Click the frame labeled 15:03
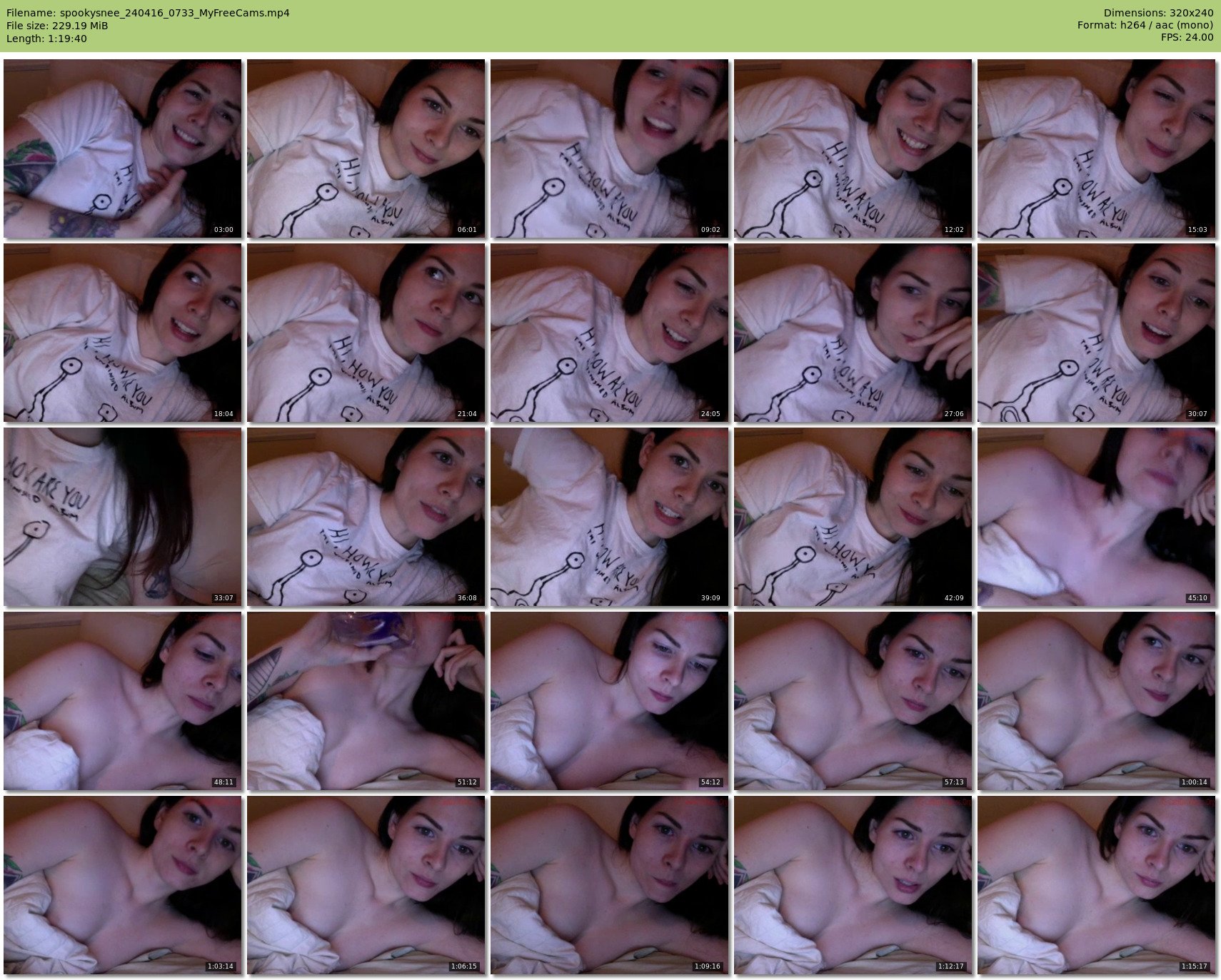This screenshot has width=1221, height=980. tap(1096, 148)
